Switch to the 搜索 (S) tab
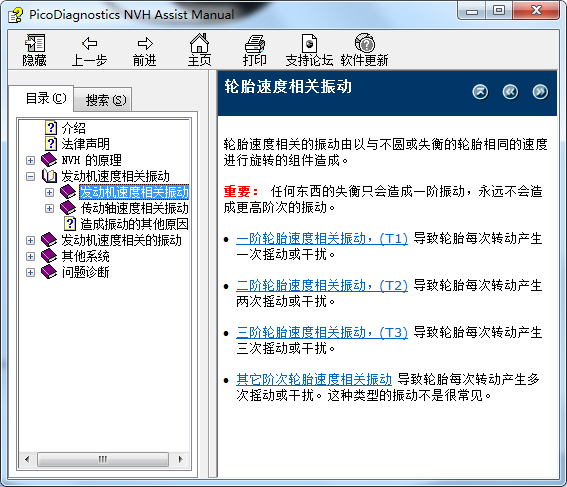567x487 pixels. 106,100
